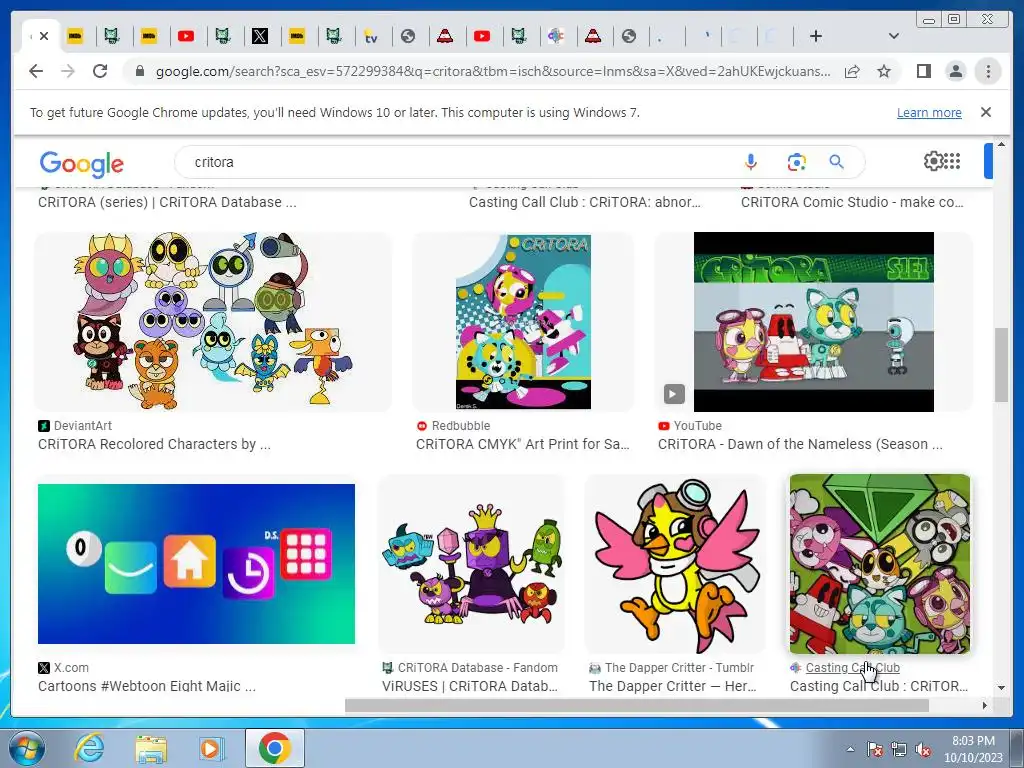Open Dawn of the Nameless video thumbnail

click(814, 322)
